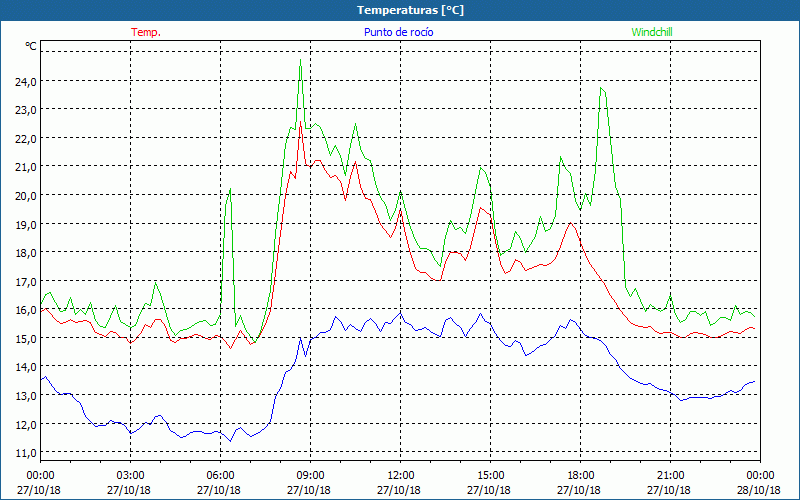The image size is (800, 500).
Task: Click the 12:00 time axis label
Action: point(401,476)
